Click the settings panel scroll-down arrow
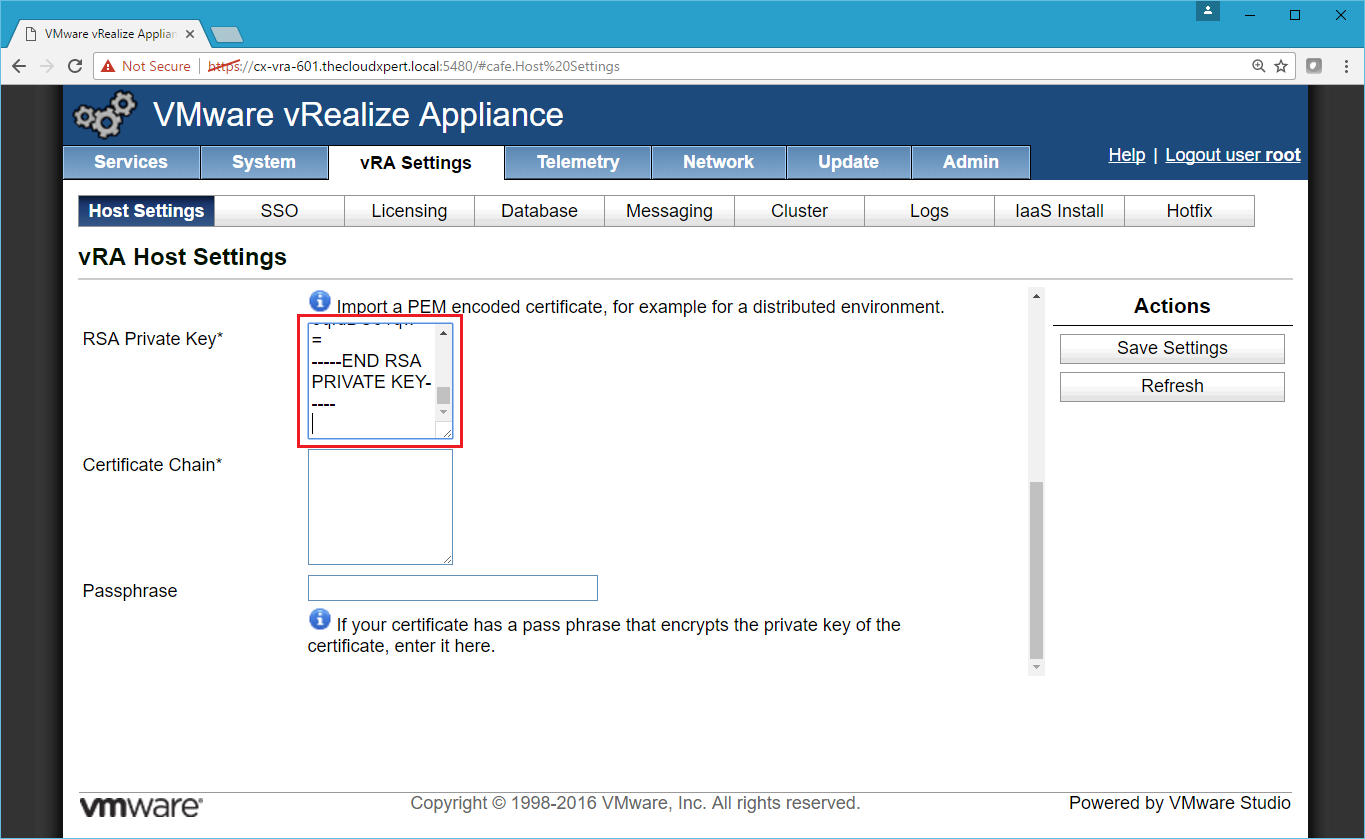Viewport: 1365px width, 839px height. pyautogui.click(x=1036, y=667)
